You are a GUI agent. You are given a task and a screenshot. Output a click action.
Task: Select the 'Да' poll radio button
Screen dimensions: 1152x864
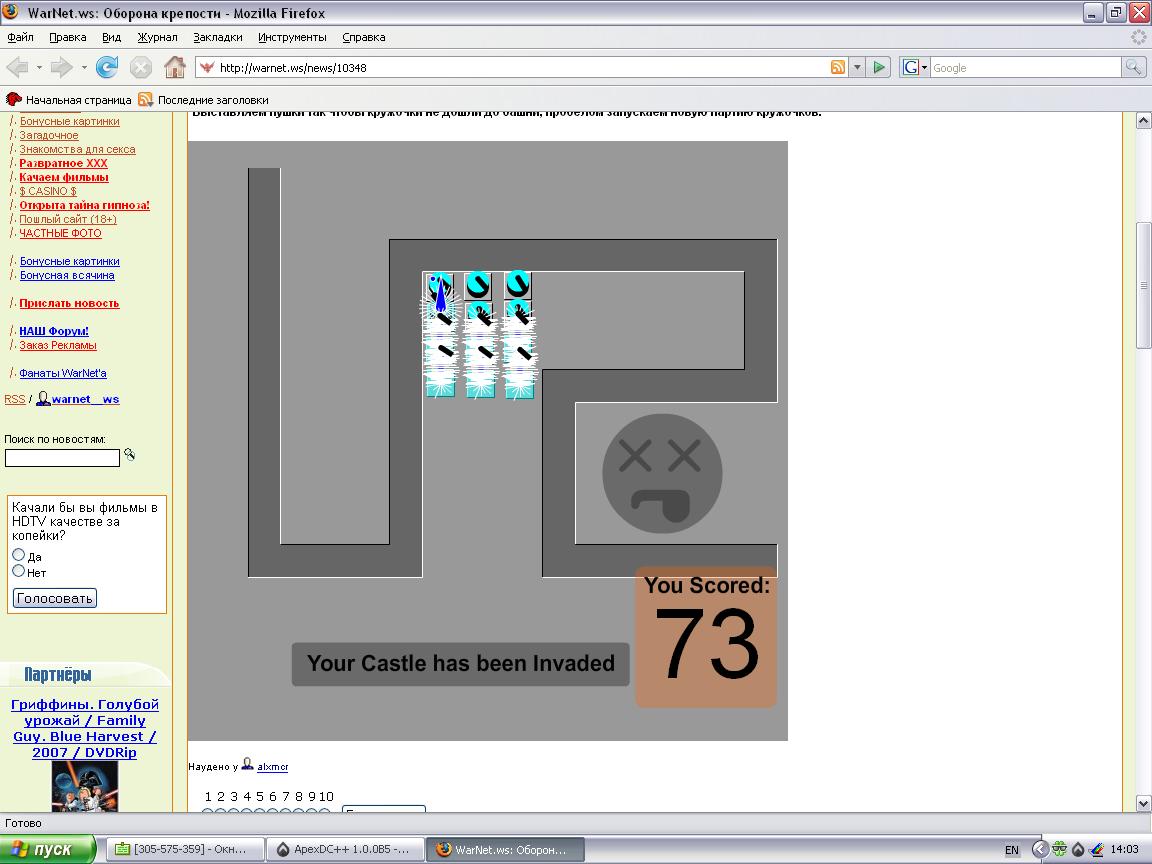[x=19, y=555]
